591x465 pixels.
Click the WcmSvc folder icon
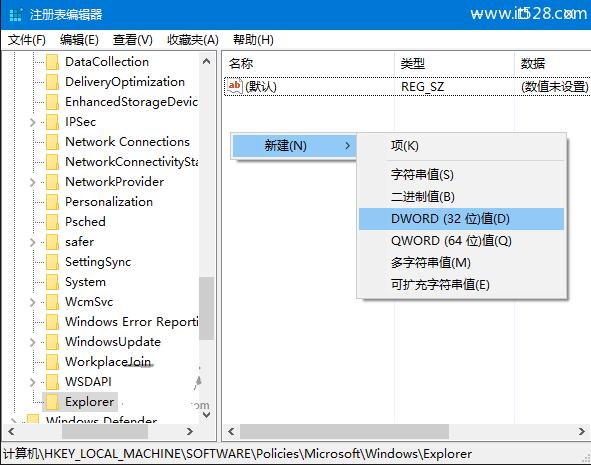52,301
